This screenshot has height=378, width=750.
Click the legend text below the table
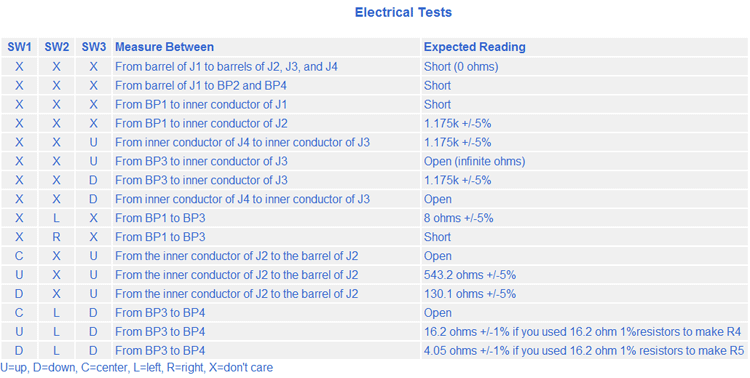click(x=137, y=368)
